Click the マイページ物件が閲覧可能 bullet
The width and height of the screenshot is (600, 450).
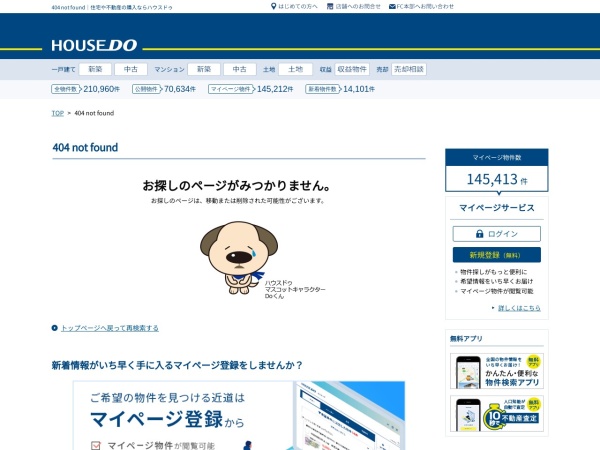pos(497,291)
